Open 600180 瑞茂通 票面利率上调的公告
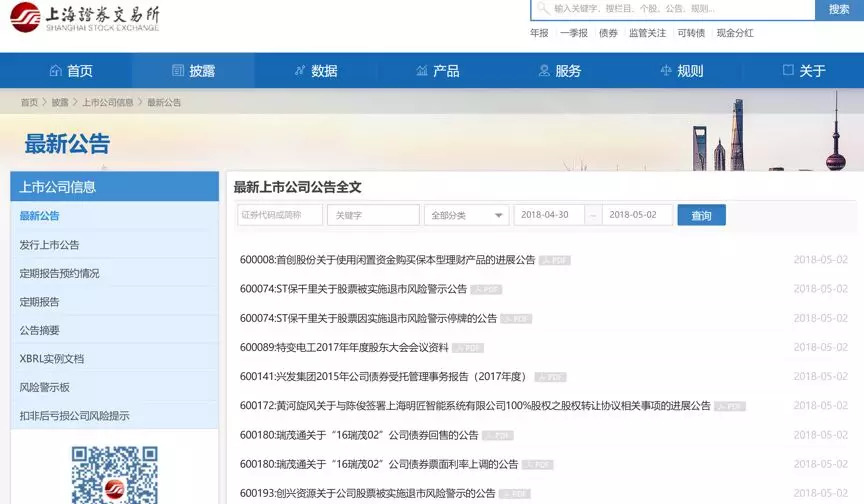This screenshot has width=864, height=504. coord(379,464)
